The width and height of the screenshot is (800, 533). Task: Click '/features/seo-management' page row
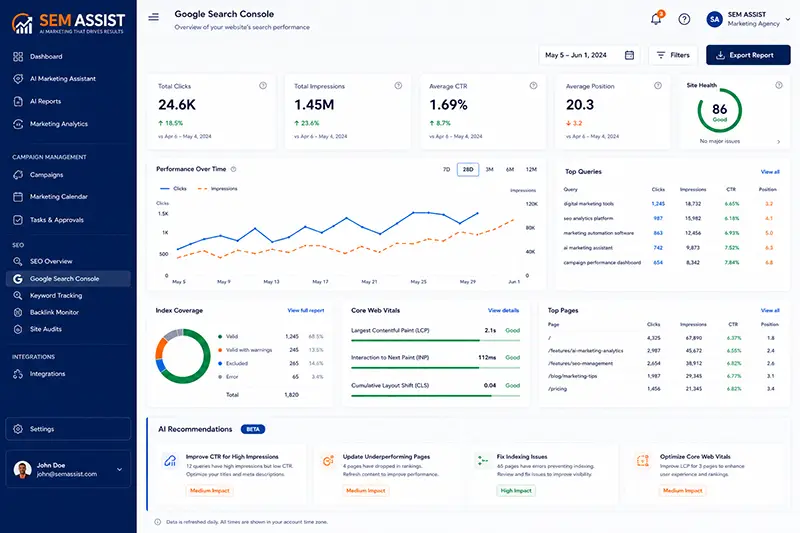point(663,364)
